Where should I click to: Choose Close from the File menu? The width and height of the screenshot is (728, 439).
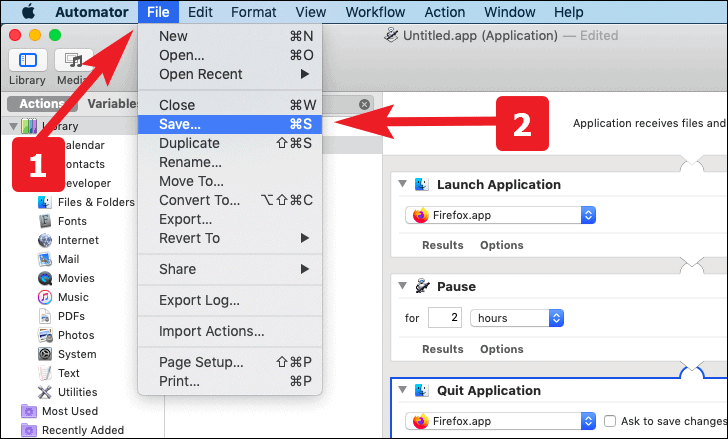pos(230,105)
